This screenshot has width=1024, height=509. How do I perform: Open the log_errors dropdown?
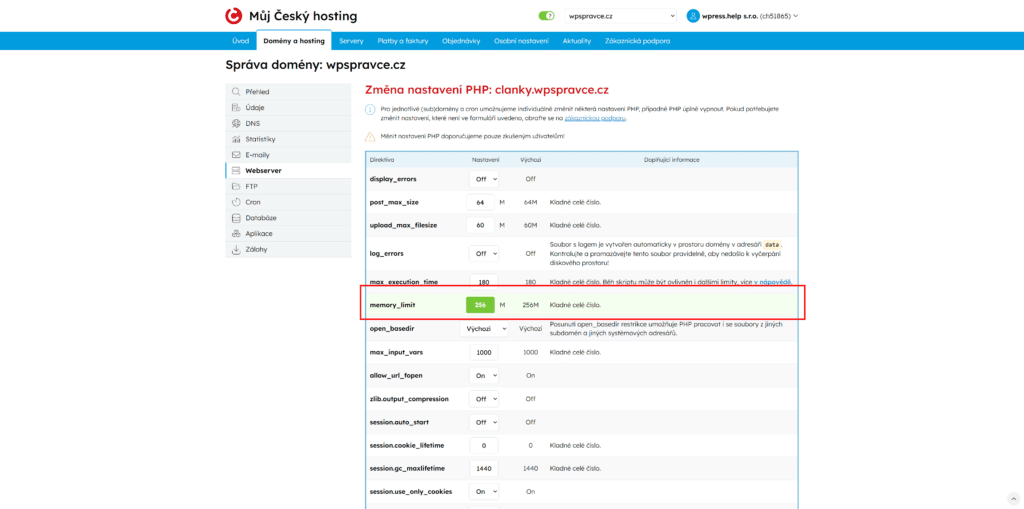coord(484,254)
